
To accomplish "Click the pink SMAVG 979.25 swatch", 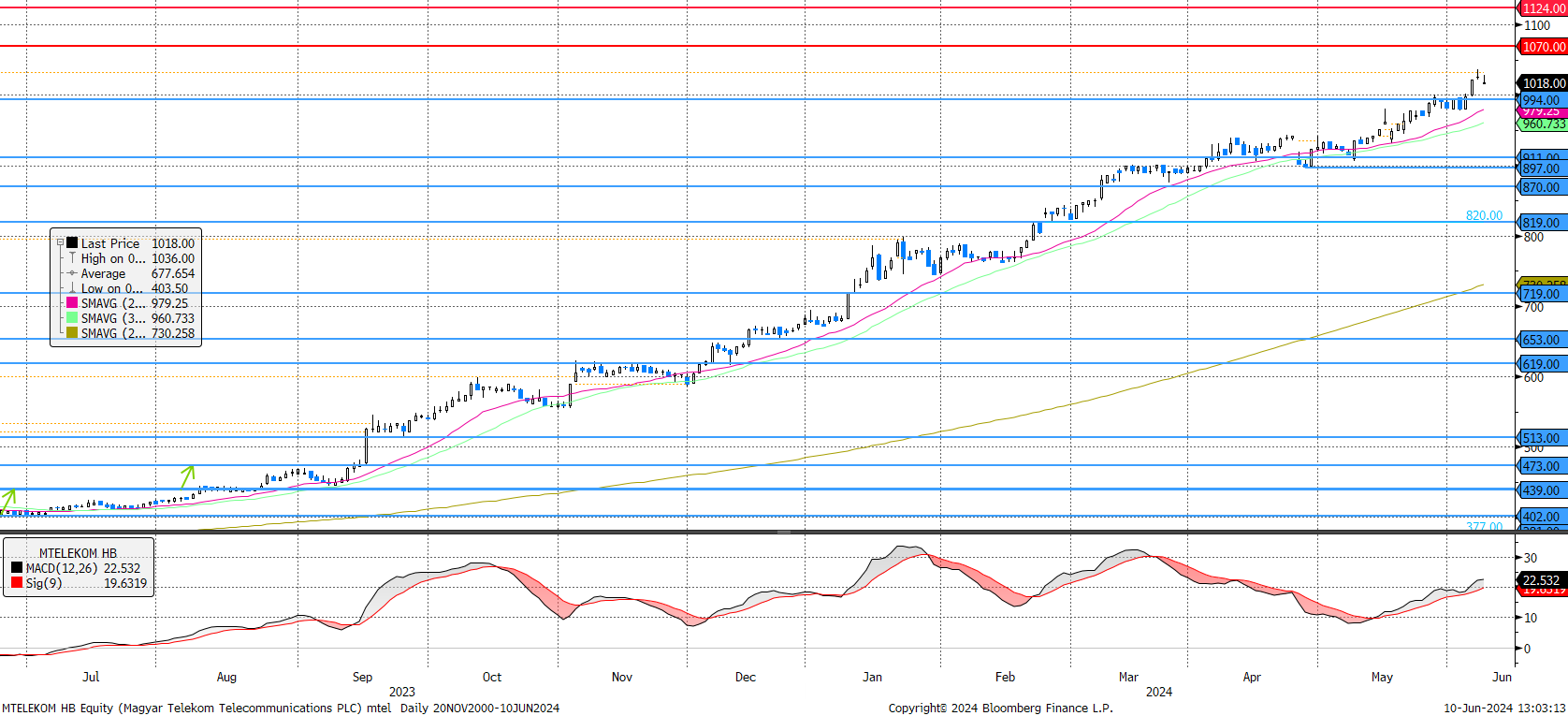I will click(x=72, y=302).
